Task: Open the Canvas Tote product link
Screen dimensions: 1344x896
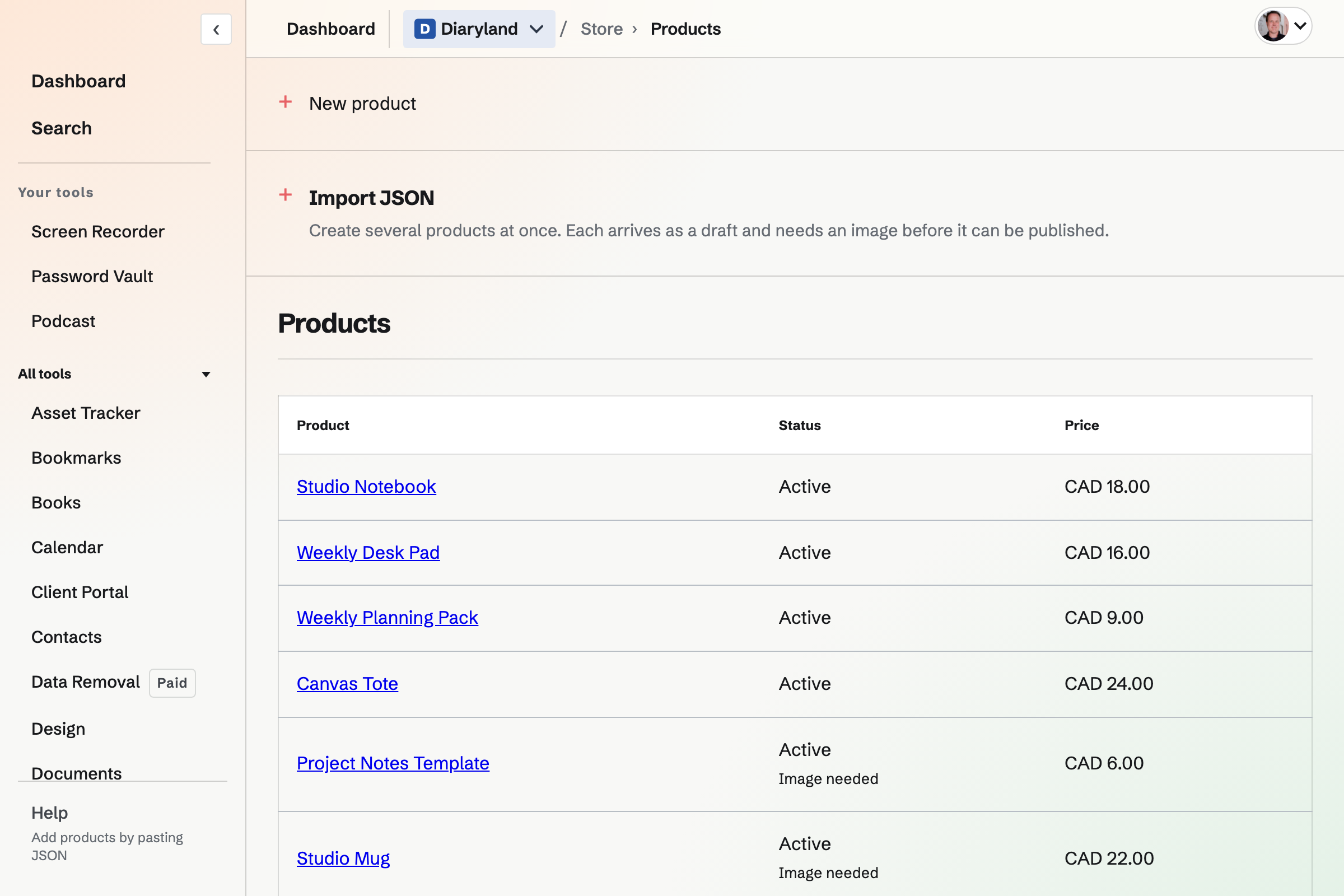Action: pos(347,683)
